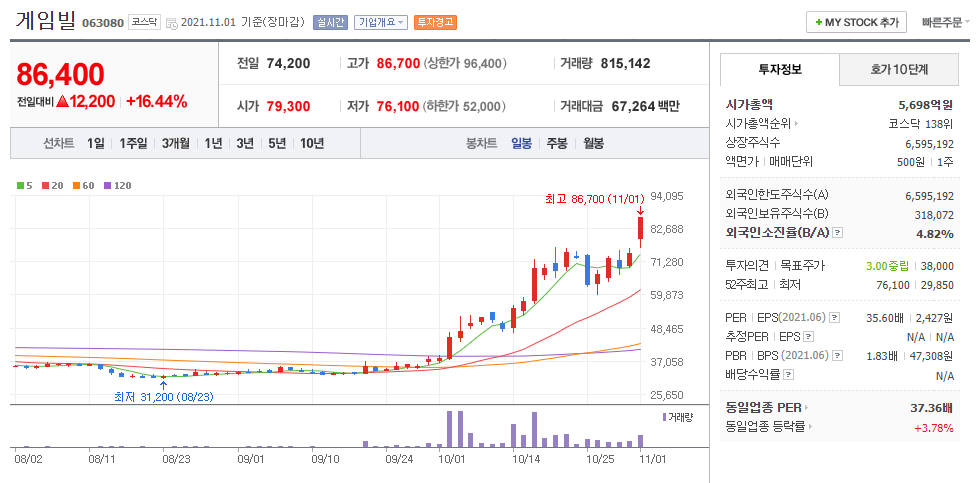Viewport: 977px width, 483px height.
Task: Click the 4.82% foreign ownership value
Action: click(935, 234)
